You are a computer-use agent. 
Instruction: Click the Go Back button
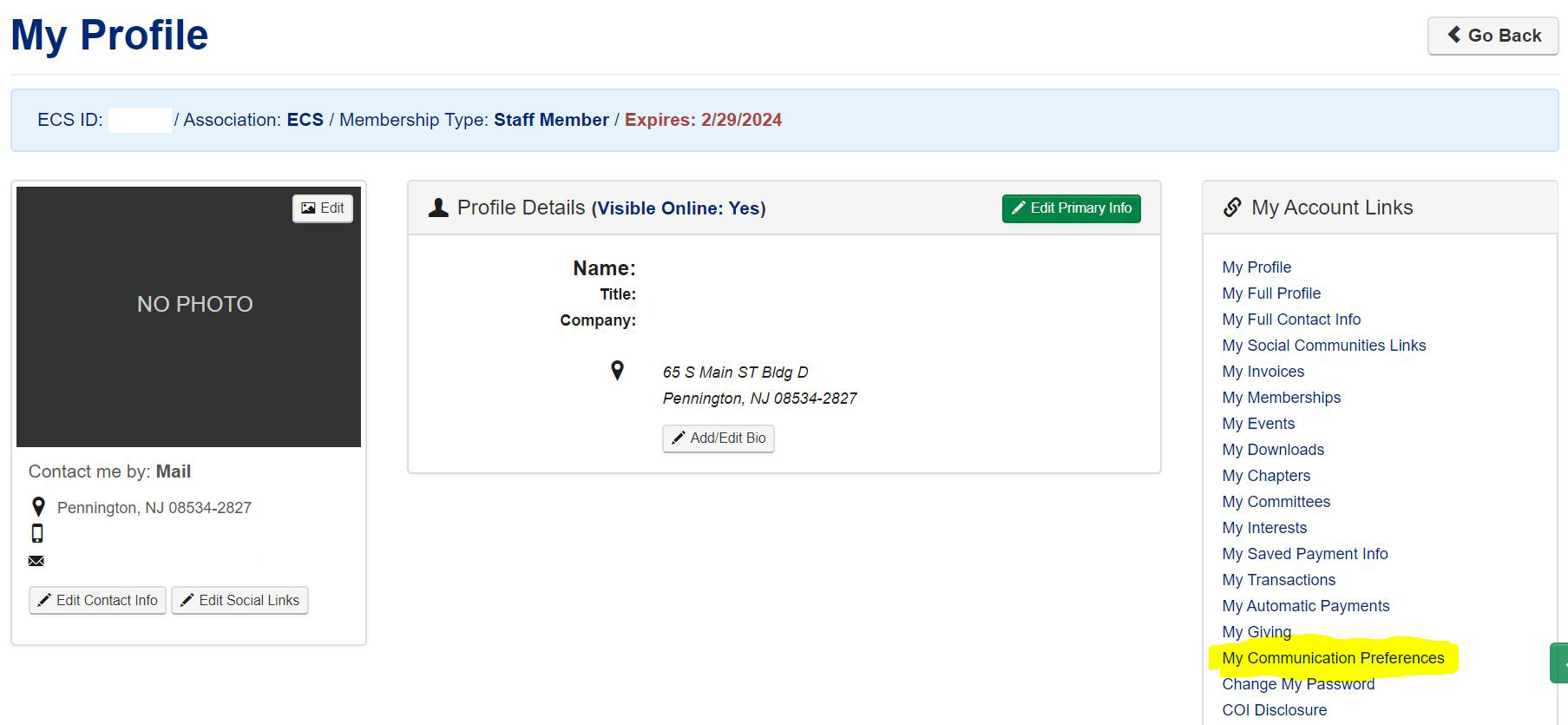pos(1493,36)
